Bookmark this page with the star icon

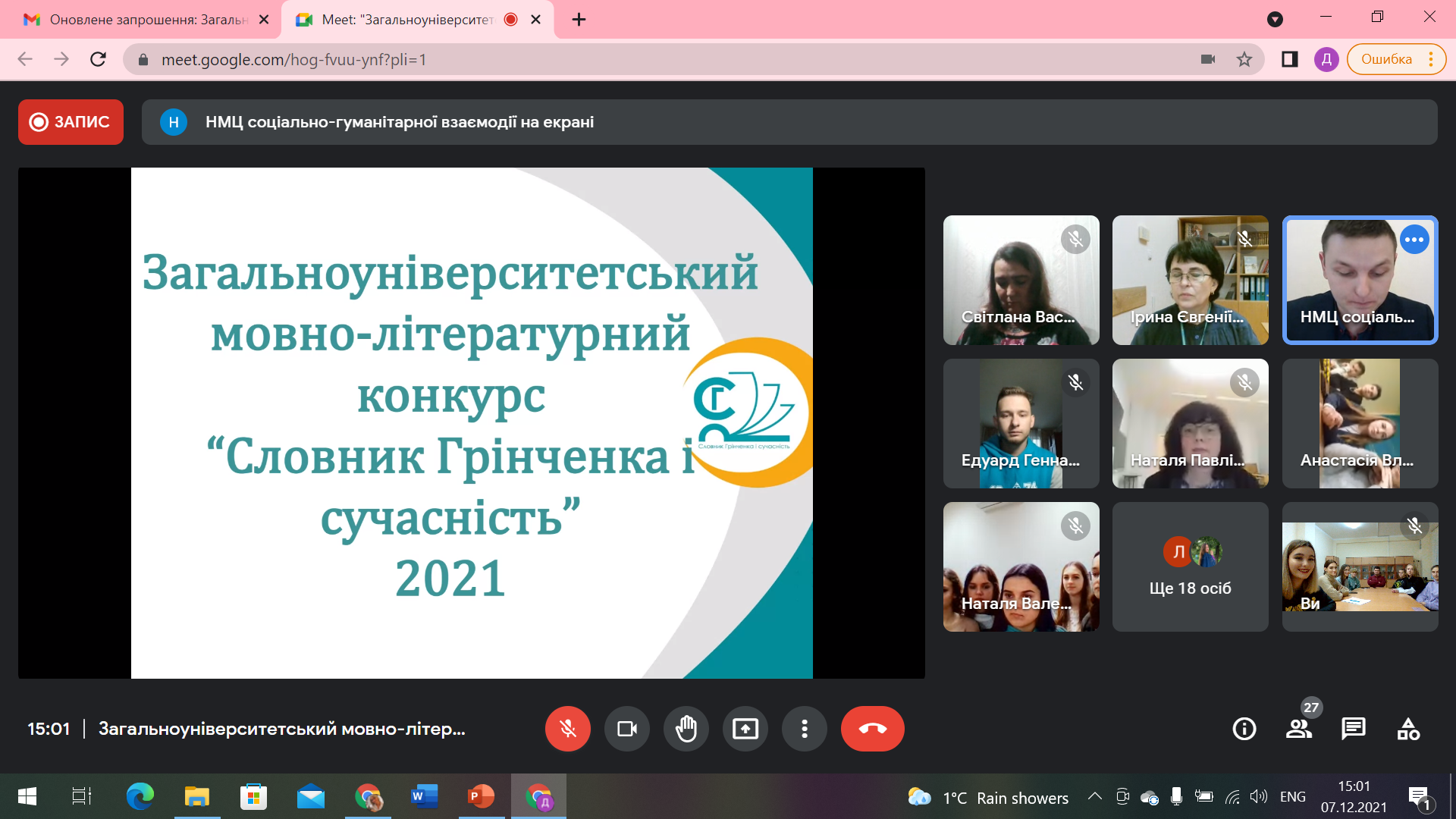(x=1244, y=59)
